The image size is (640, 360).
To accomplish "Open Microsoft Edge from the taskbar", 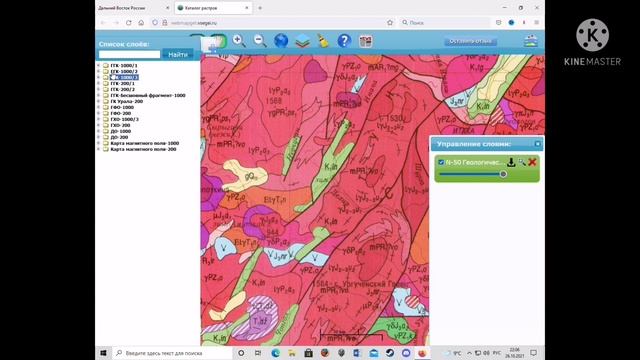I will (276, 353).
